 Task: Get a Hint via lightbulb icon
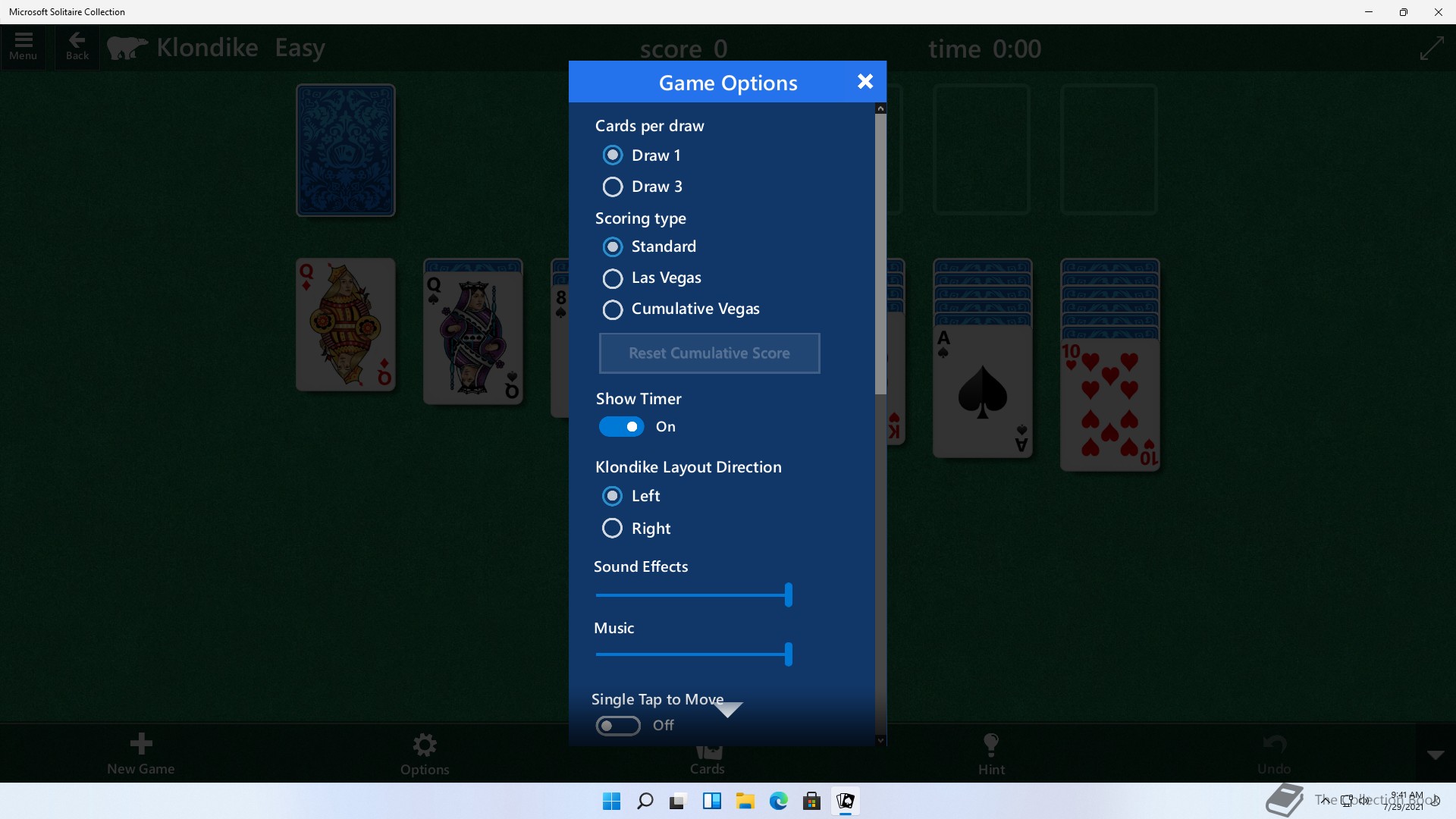click(x=991, y=754)
